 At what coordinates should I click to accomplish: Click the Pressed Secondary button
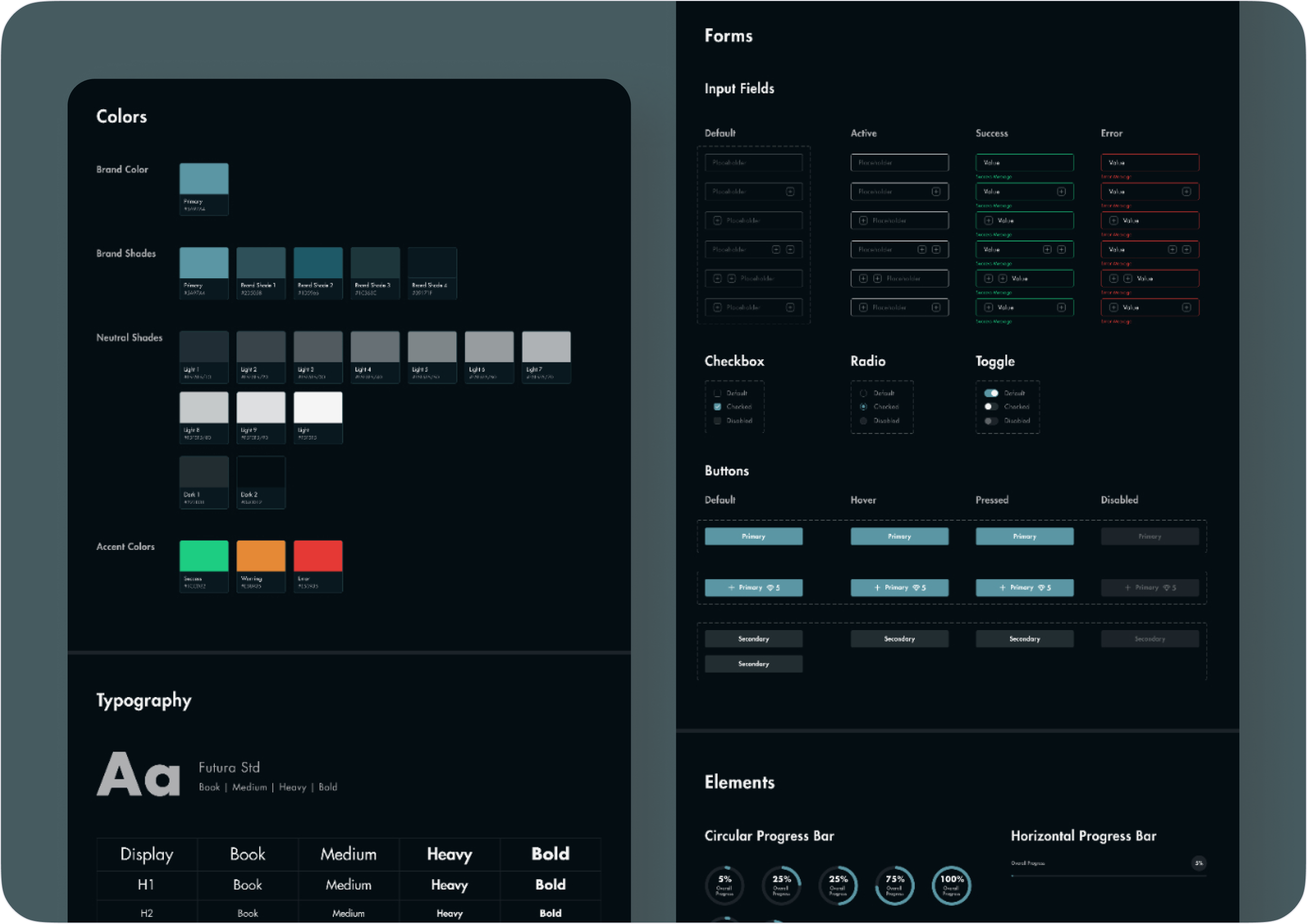point(1024,639)
